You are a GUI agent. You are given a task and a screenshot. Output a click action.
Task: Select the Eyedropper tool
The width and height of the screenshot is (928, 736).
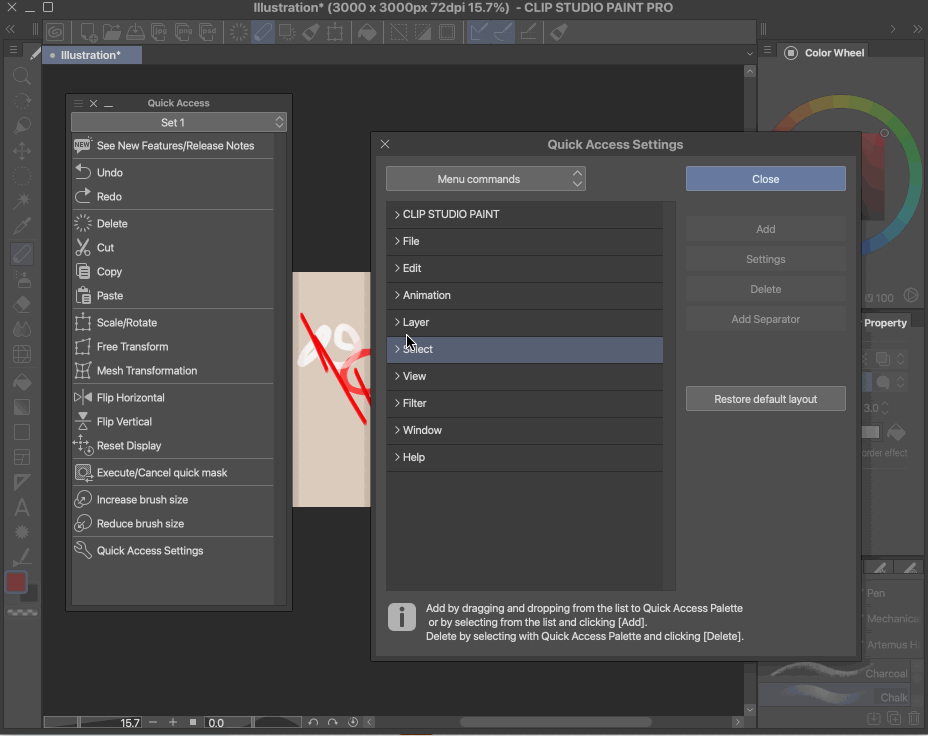point(22,225)
